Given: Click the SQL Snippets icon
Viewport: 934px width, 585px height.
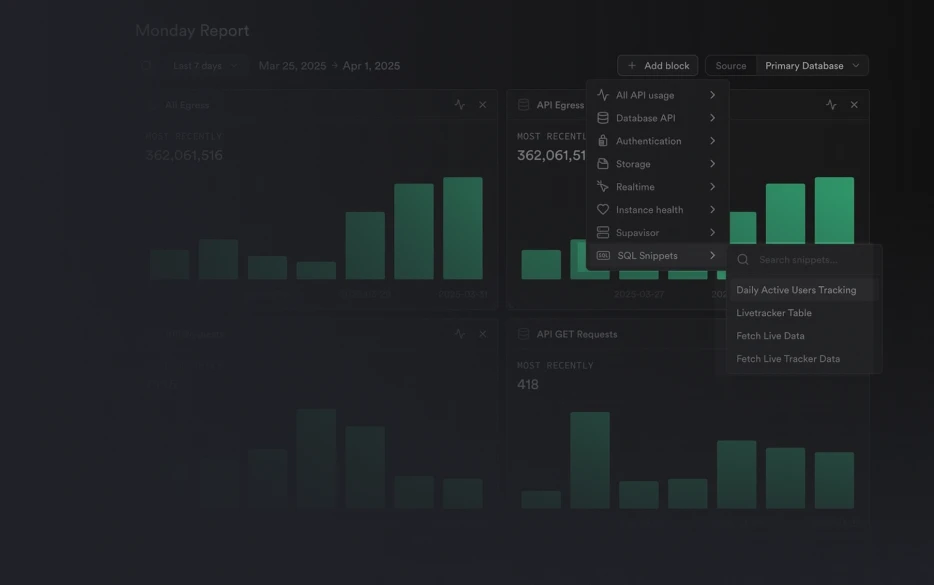Looking at the screenshot, I should coord(603,256).
